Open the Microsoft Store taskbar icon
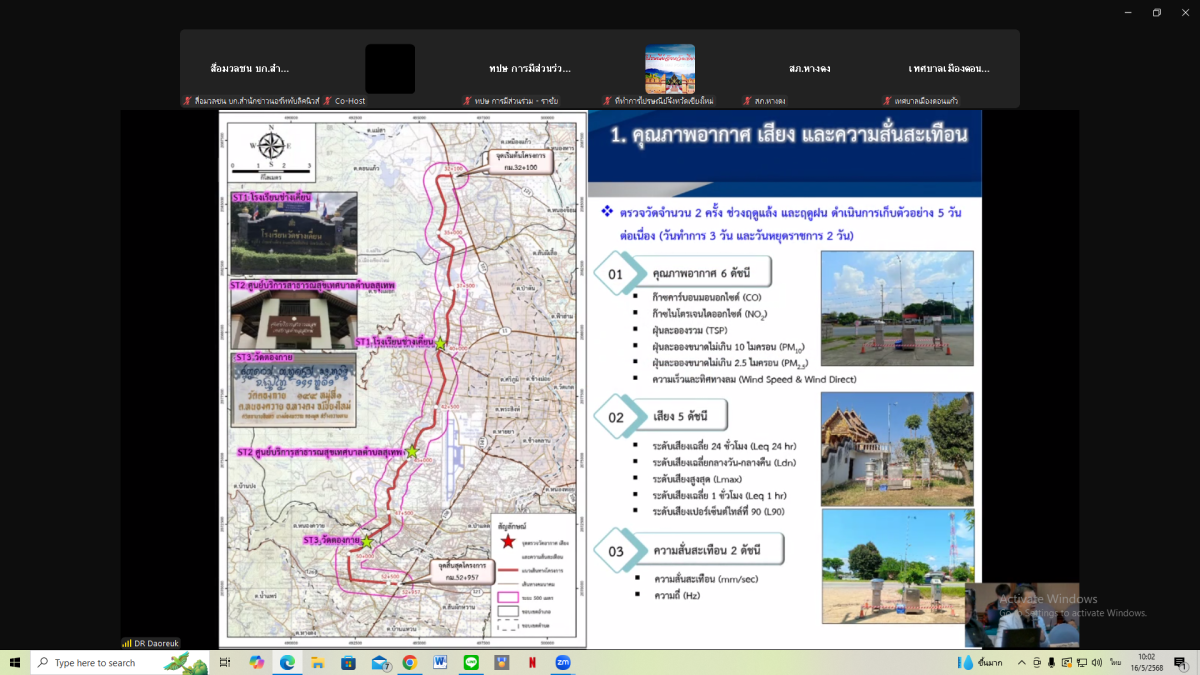Screen dimensions: 1200x675 348,662
